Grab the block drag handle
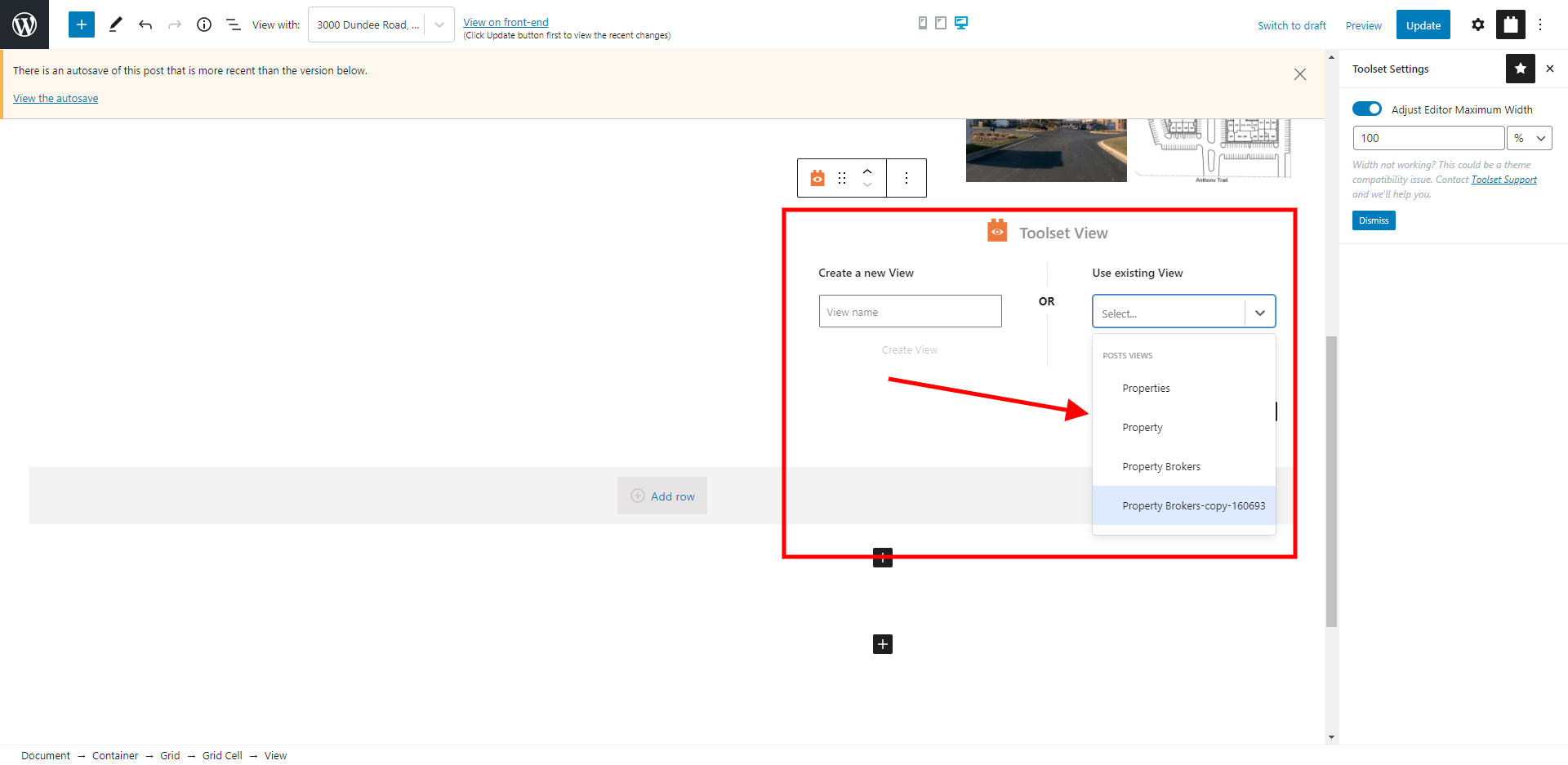The image size is (1568, 765). 842,178
